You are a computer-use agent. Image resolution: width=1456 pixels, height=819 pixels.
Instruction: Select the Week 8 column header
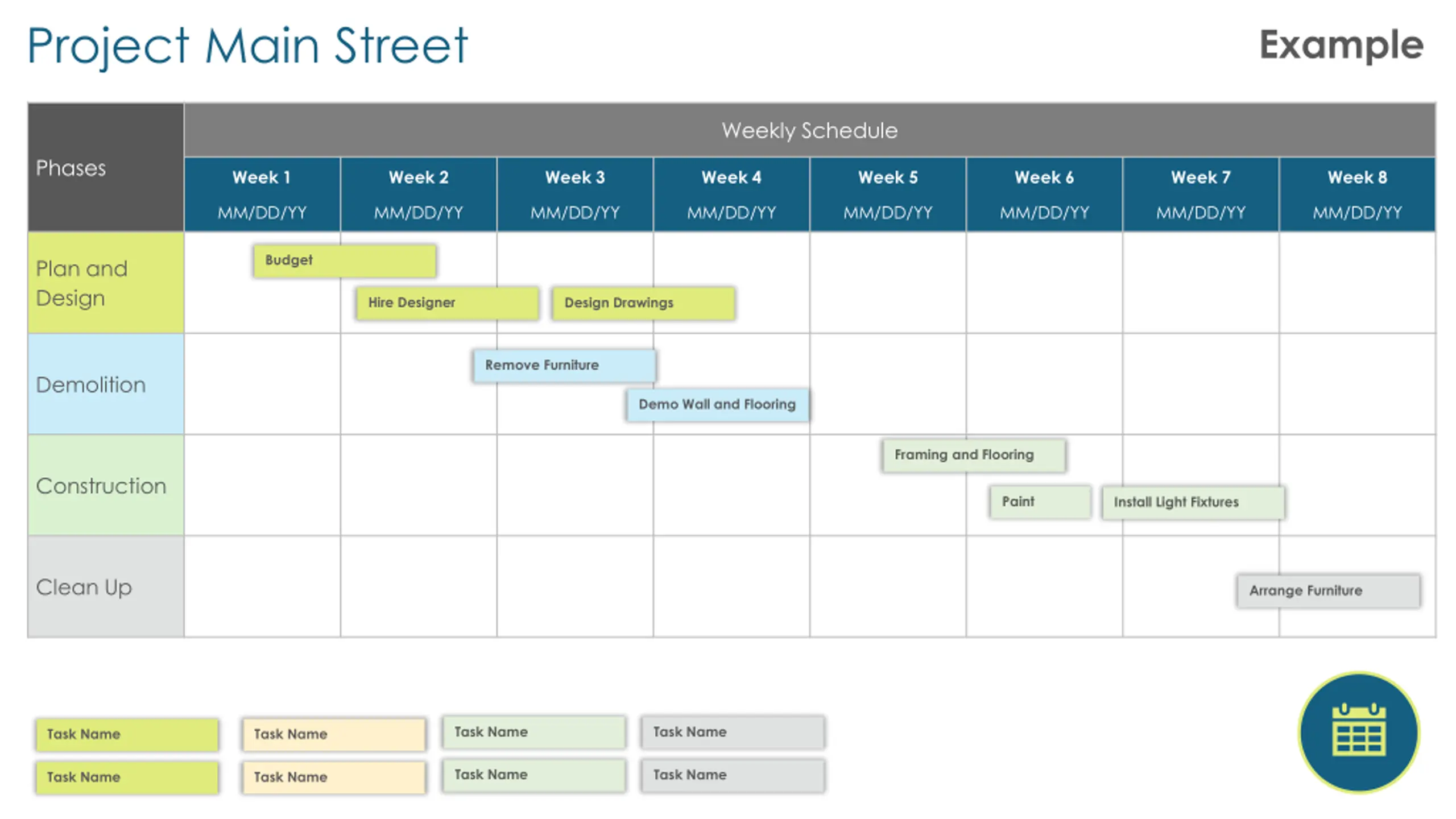pyautogui.click(x=1357, y=195)
